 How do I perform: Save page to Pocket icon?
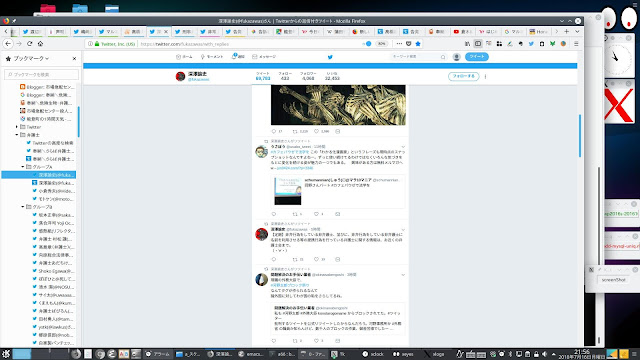point(409,44)
